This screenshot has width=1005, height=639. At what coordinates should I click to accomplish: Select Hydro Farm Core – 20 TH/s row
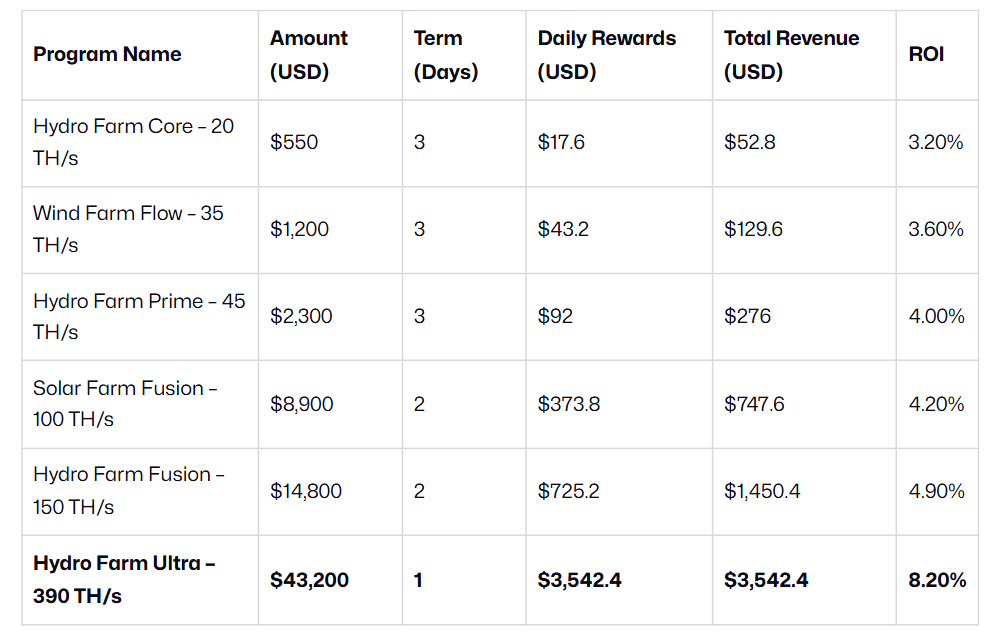[x=133, y=142]
